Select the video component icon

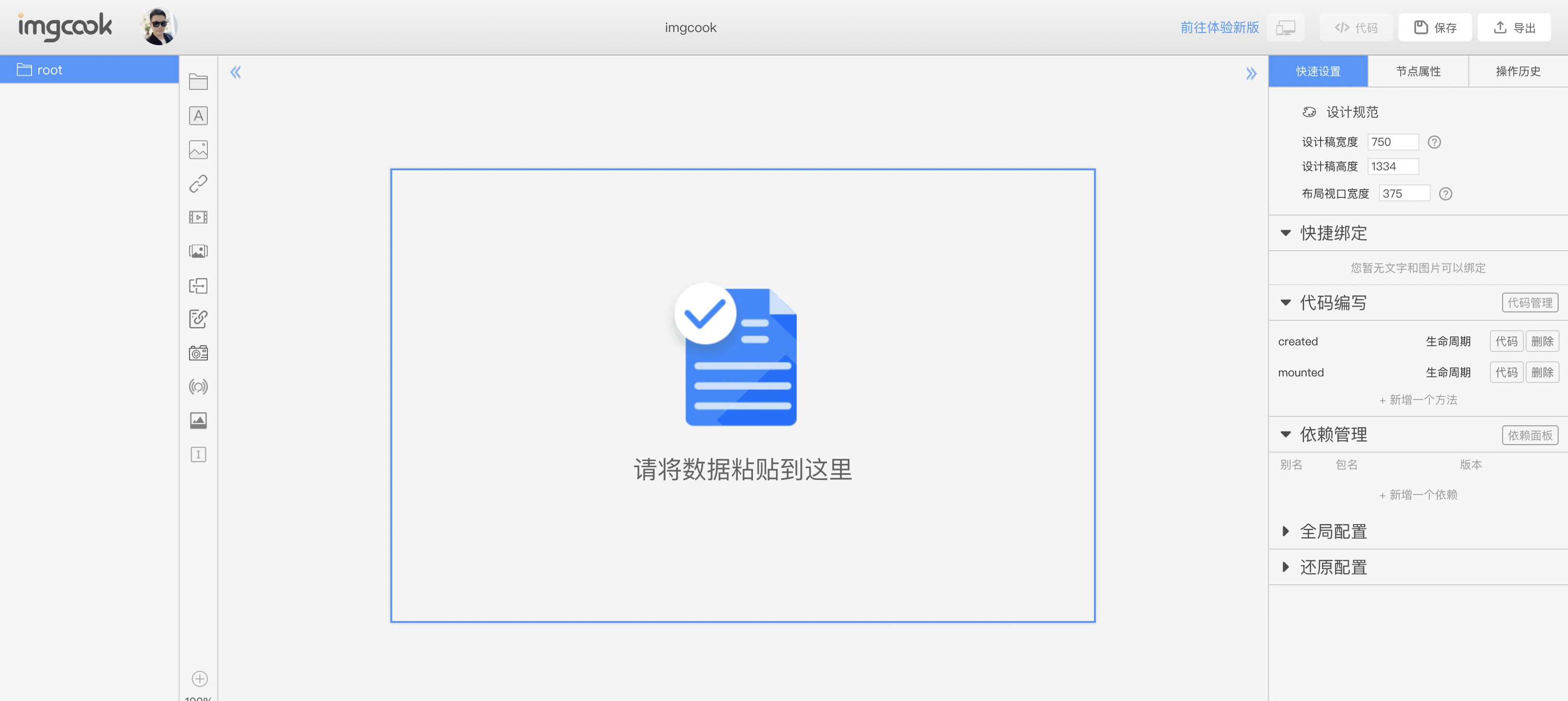[x=199, y=217]
